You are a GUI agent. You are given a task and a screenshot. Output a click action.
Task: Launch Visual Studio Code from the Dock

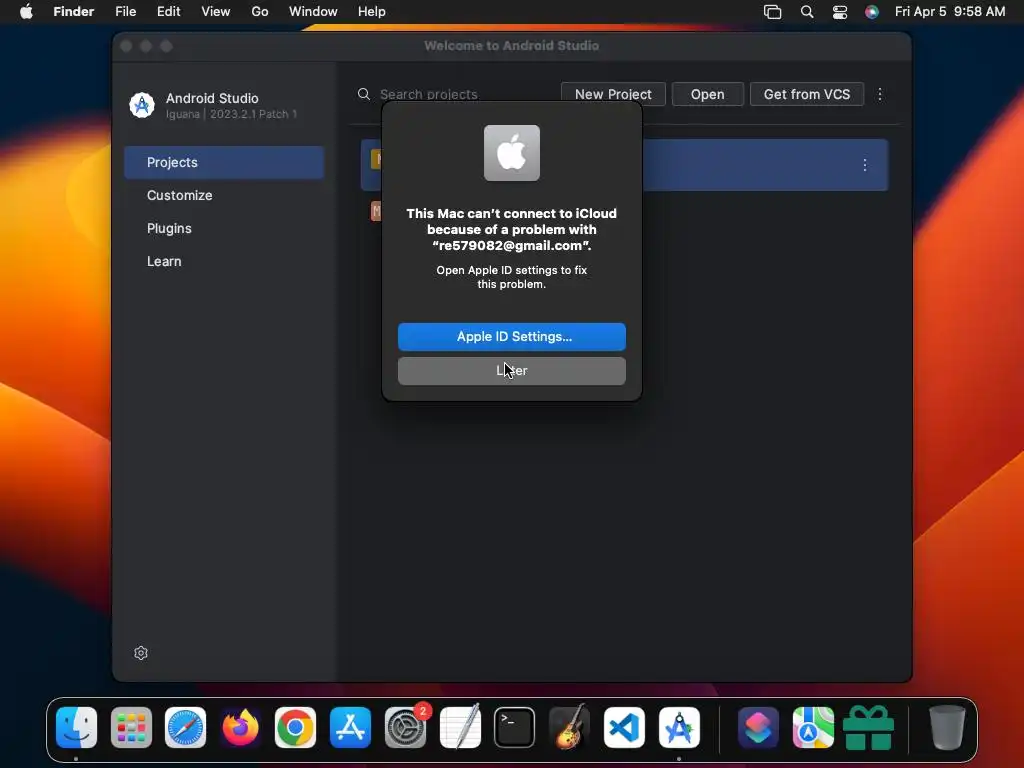pos(624,728)
